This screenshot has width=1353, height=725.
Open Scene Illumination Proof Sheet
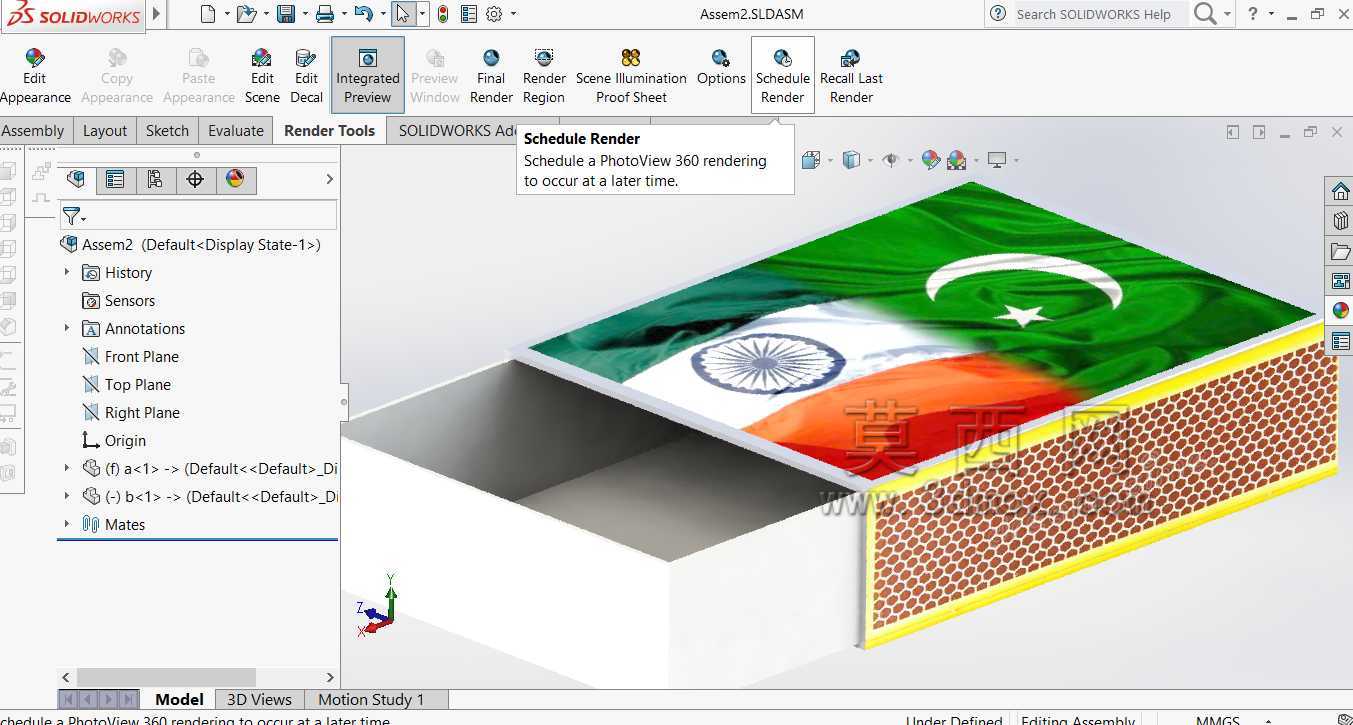[631, 76]
